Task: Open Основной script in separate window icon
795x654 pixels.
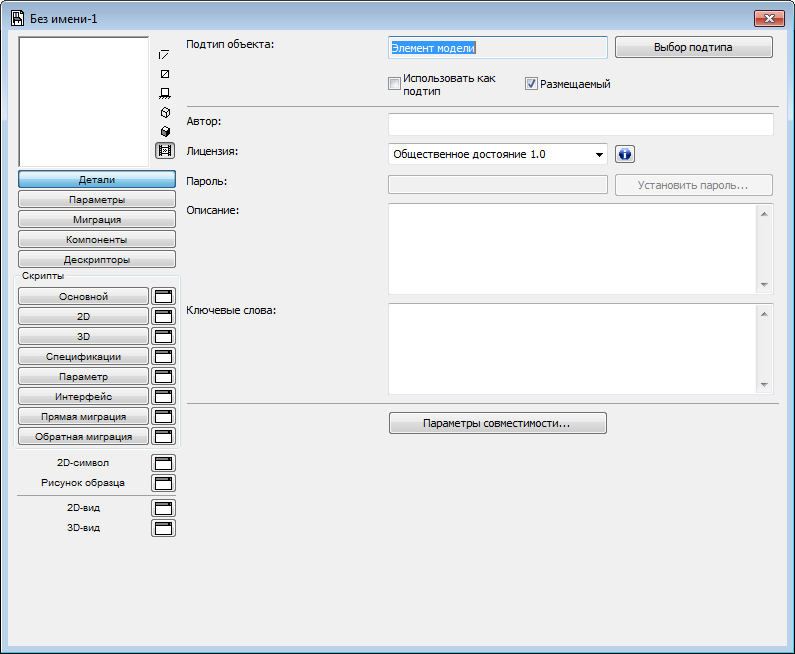Action: 163,297
